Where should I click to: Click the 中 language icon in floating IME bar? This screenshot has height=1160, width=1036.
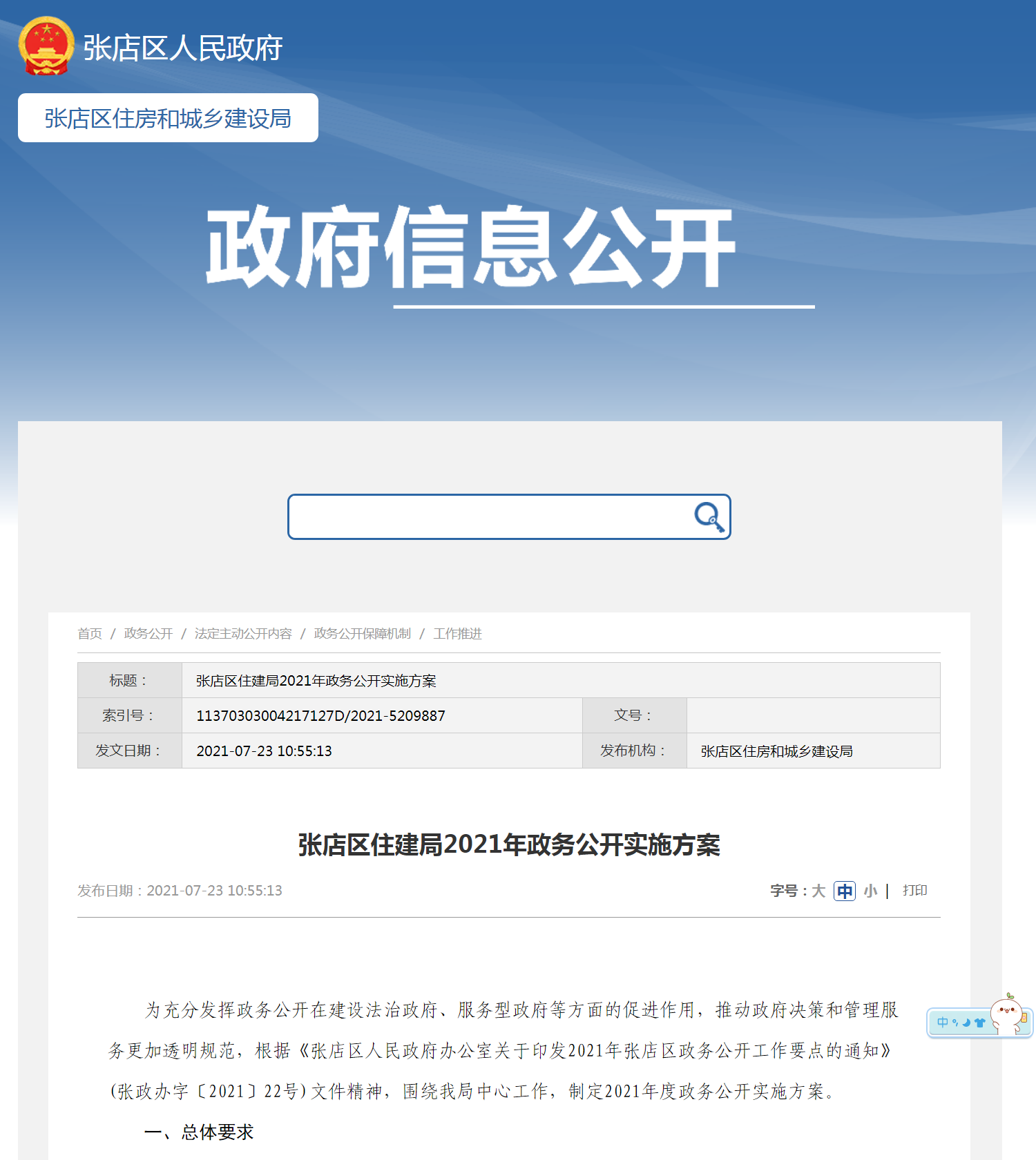click(x=942, y=1022)
